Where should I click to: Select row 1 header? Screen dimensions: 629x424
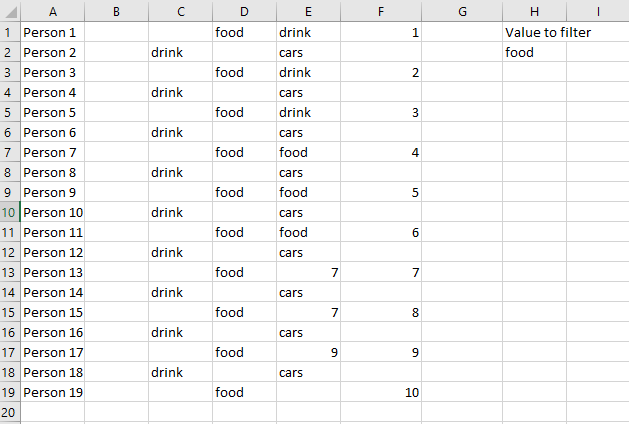[x=10, y=32]
